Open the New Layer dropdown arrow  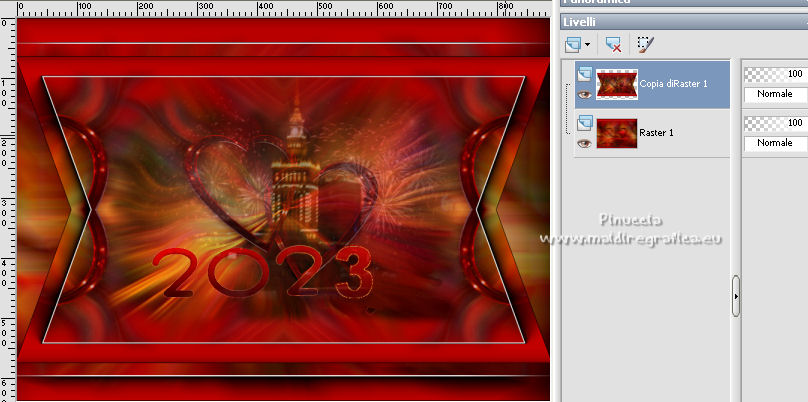[x=587, y=45]
